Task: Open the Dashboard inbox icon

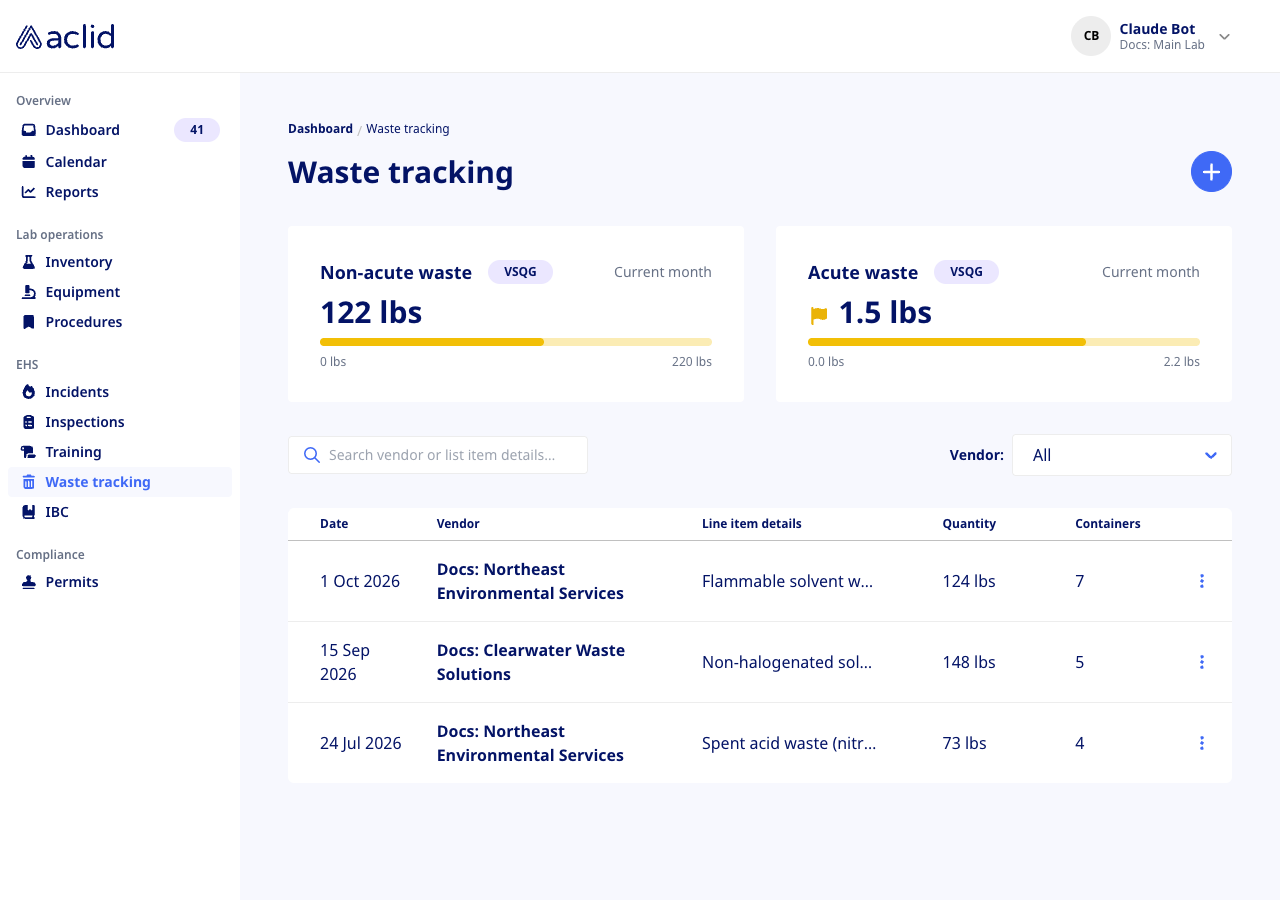Action: click(29, 130)
